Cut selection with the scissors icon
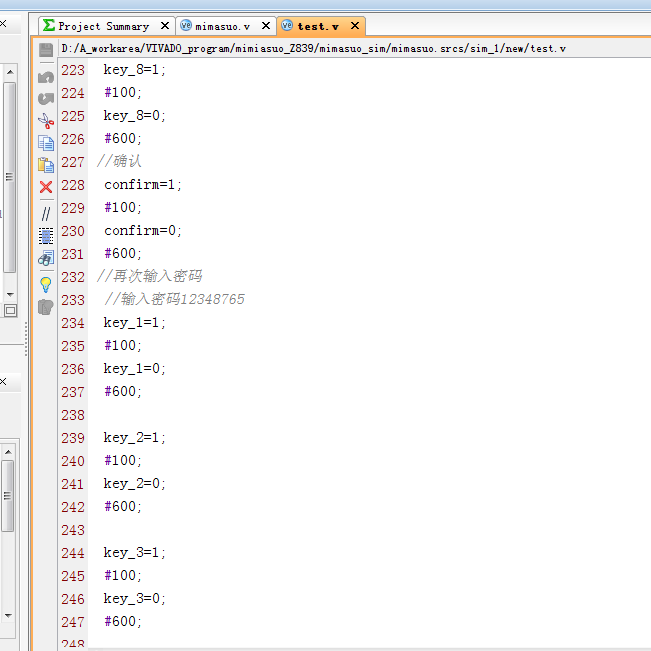Image resolution: width=651 pixels, height=651 pixels. click(46, 120)
